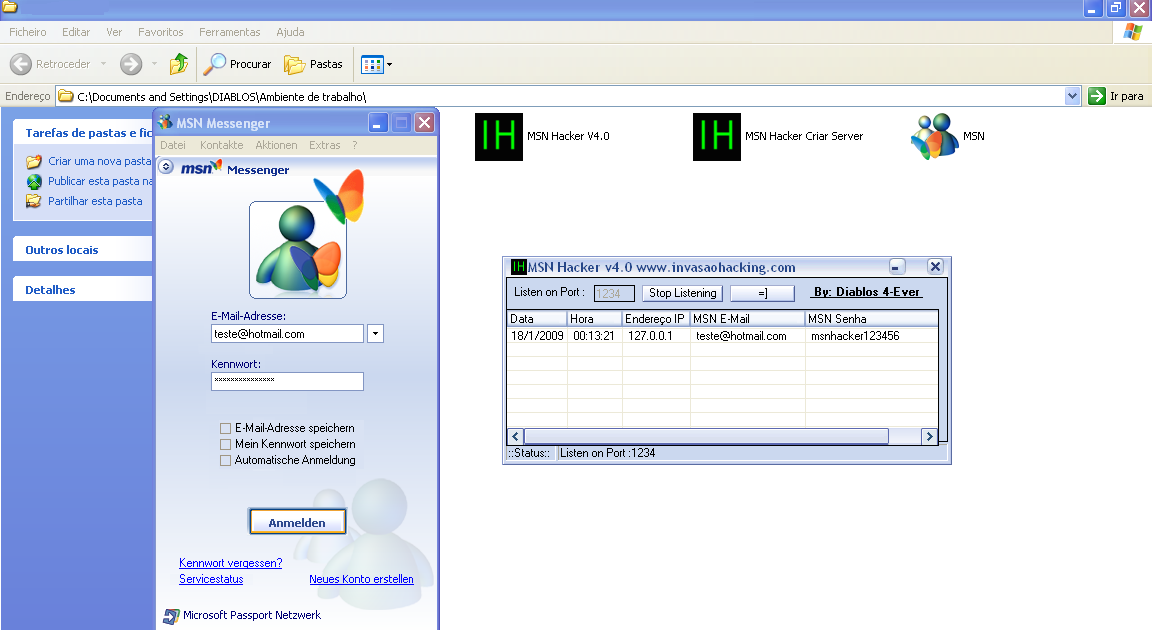Click the share folder icon
Image resolution: width=1152 pixels, height=630 pixels.
point(34,201)
